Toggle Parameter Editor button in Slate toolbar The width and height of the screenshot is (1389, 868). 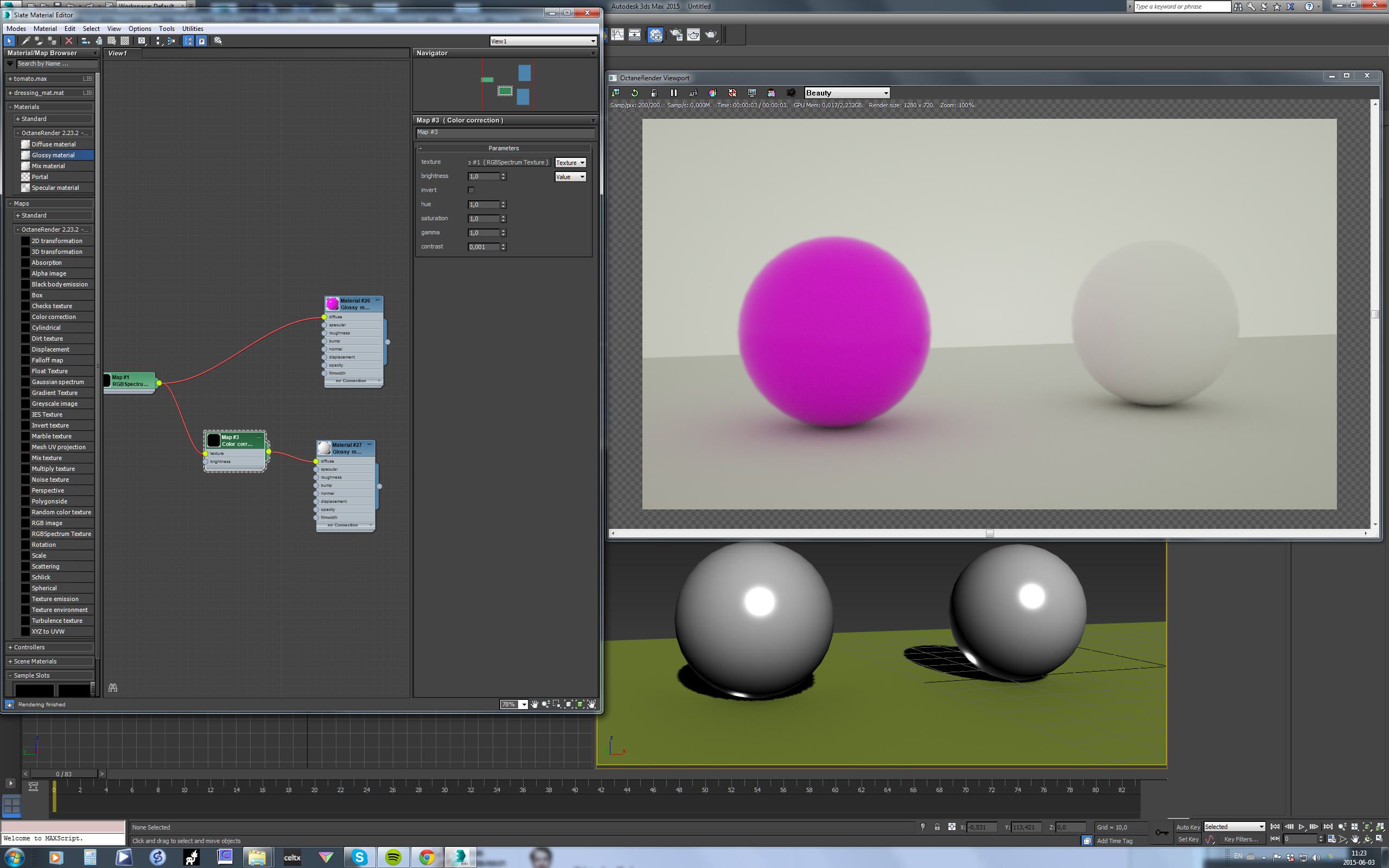201,41
